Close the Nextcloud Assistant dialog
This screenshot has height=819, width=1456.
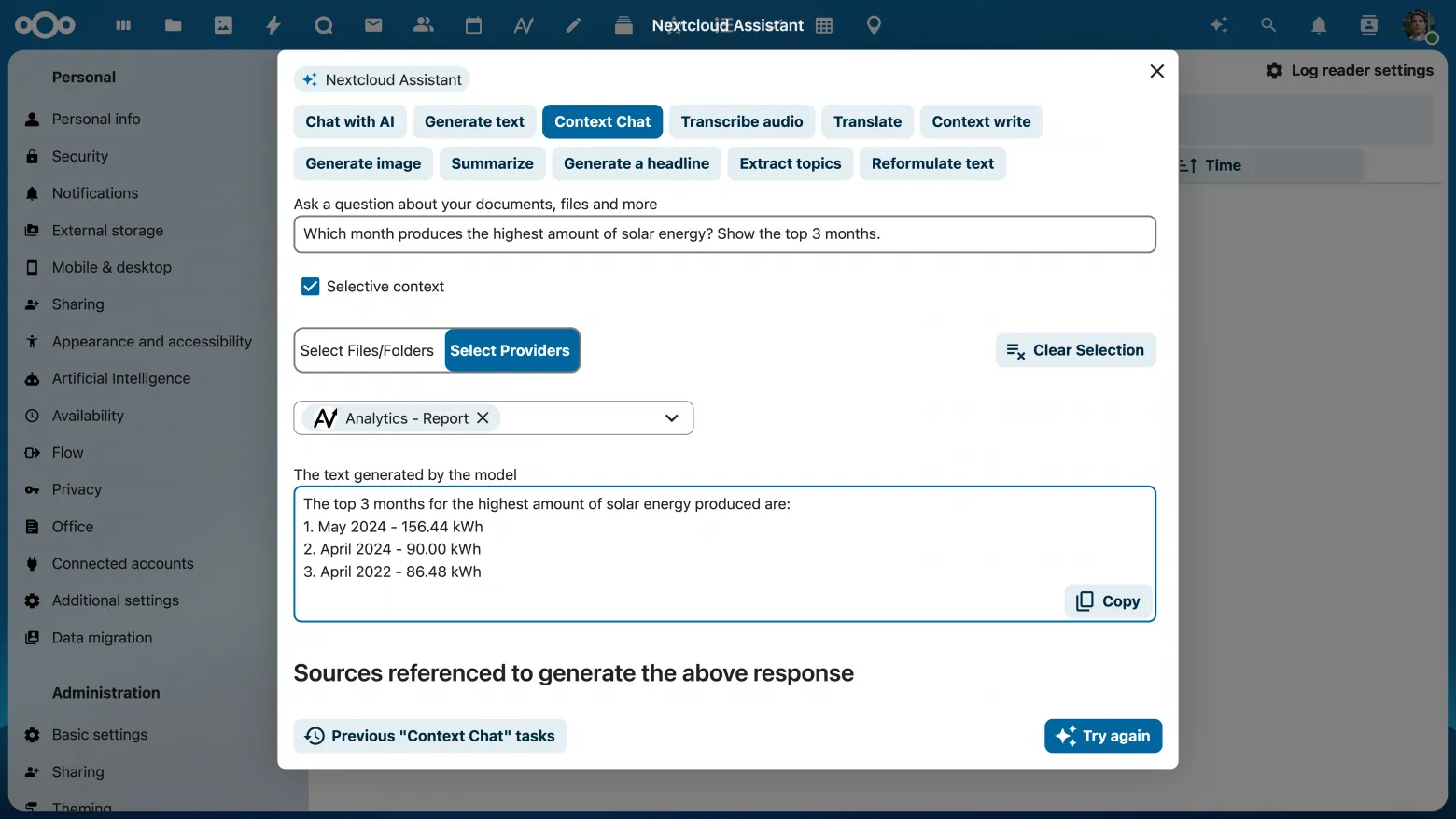[1157, 71]
